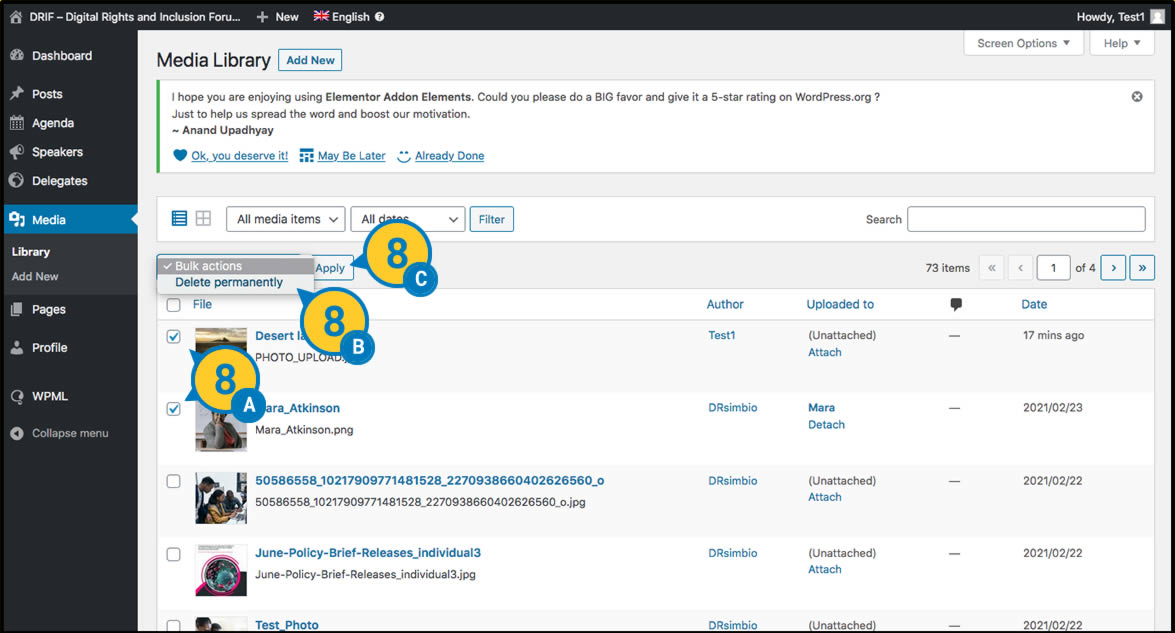
Task: Click the Detach link for Mara_Atkinson
Action: coord(826,425)
